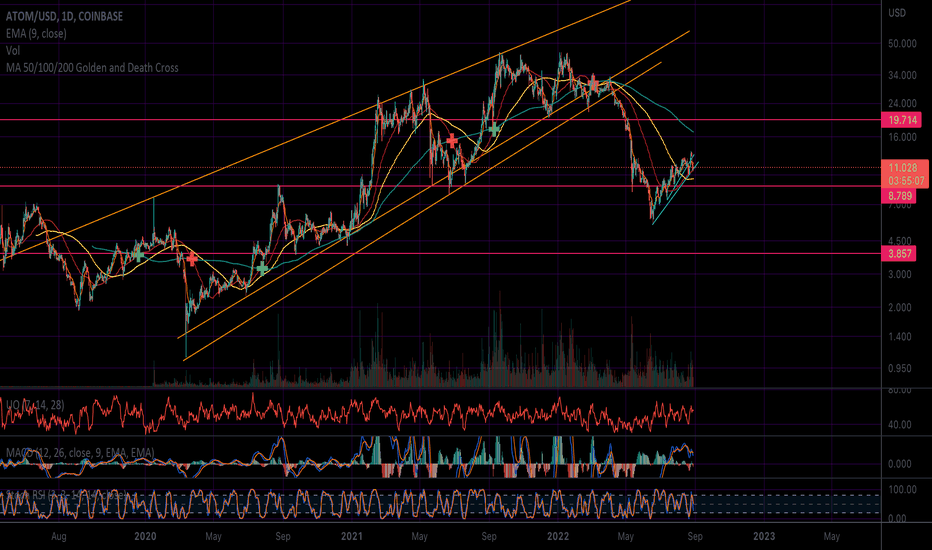Image resolution: width=932 pixels, height=550 pixels.
Task: Click the current price tag 11.028
Action: (x=903, y=168)
